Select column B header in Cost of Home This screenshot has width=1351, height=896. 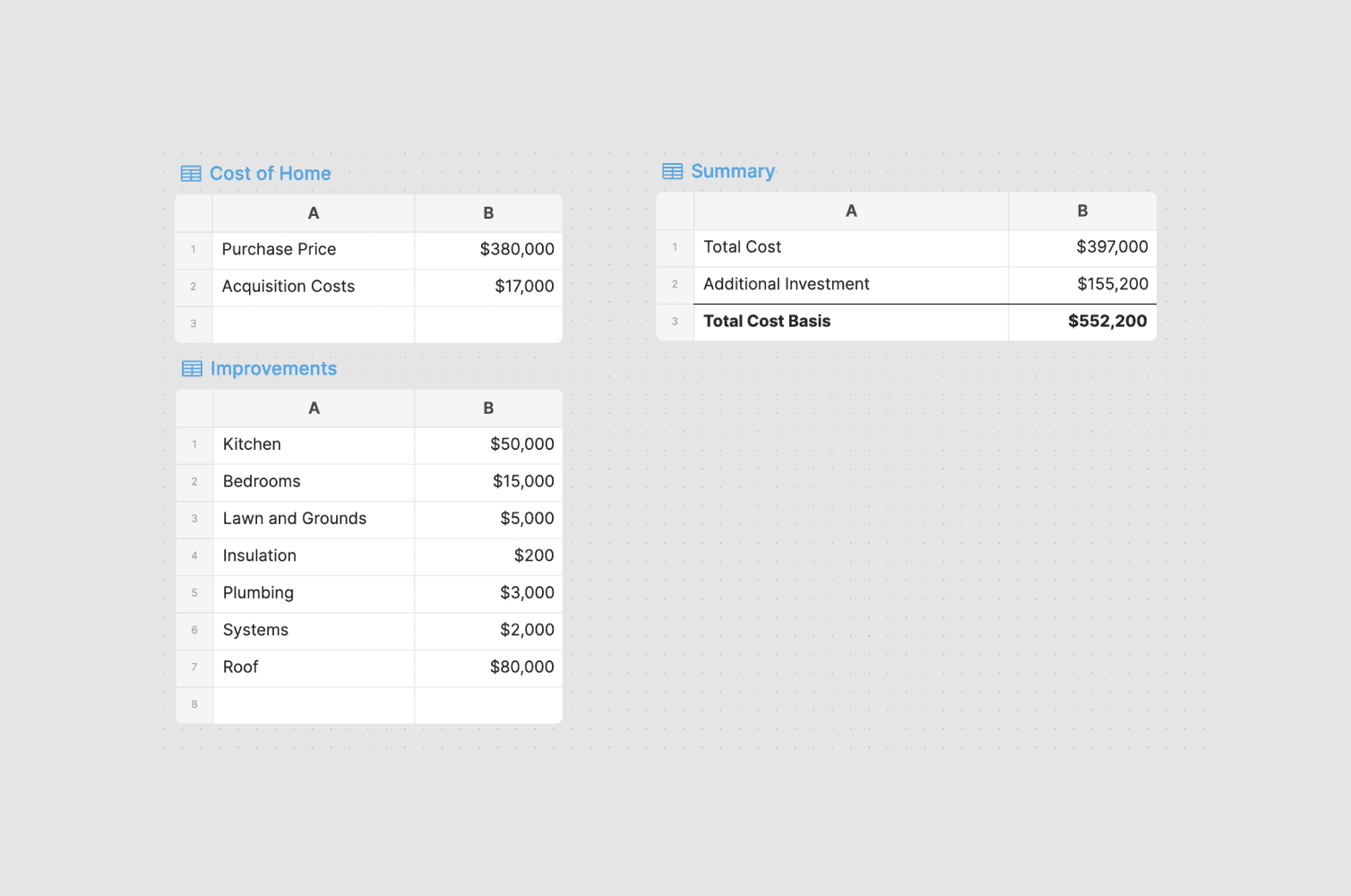(488, 213)
